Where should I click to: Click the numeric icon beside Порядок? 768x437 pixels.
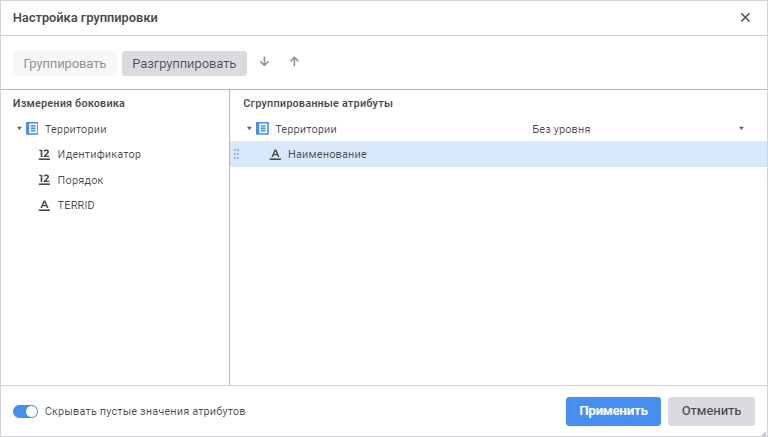(x=44, y=180)
